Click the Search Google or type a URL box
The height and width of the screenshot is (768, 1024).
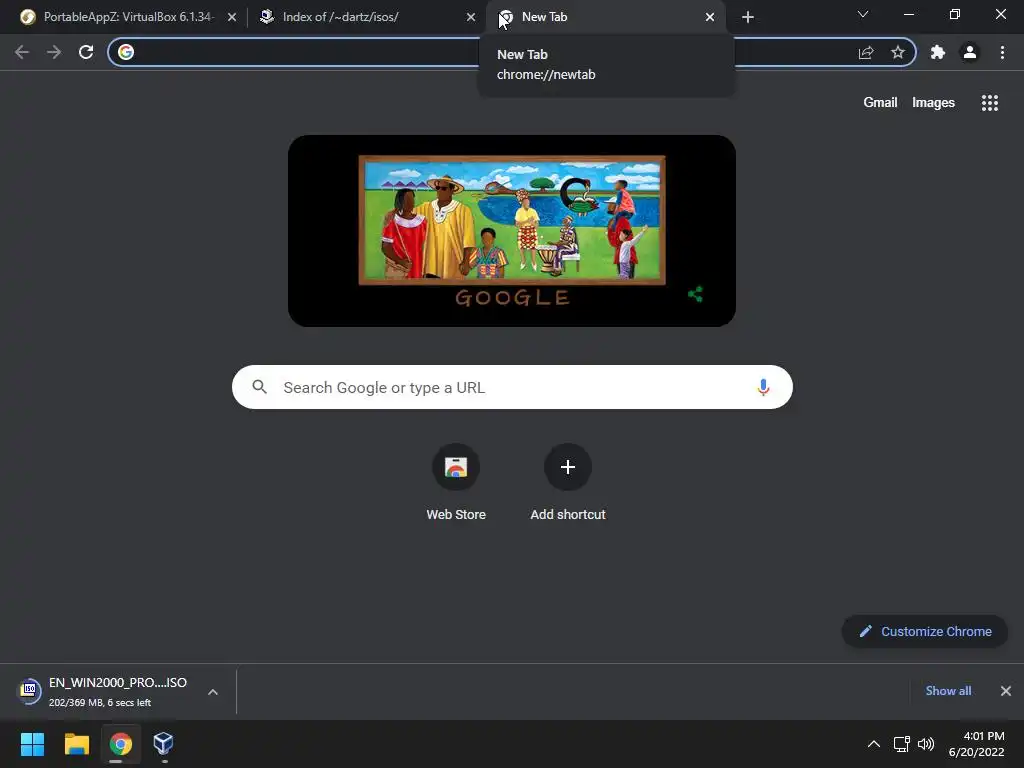[513, 387]
